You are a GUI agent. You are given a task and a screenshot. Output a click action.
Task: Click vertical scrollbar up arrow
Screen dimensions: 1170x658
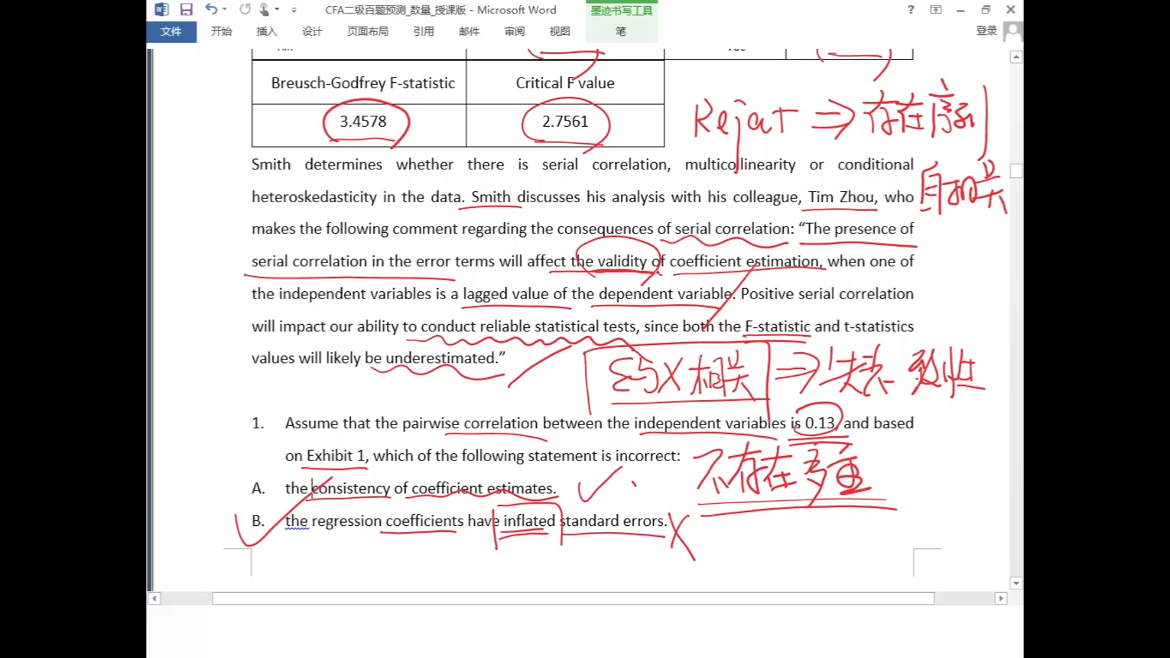(1016, 57)
